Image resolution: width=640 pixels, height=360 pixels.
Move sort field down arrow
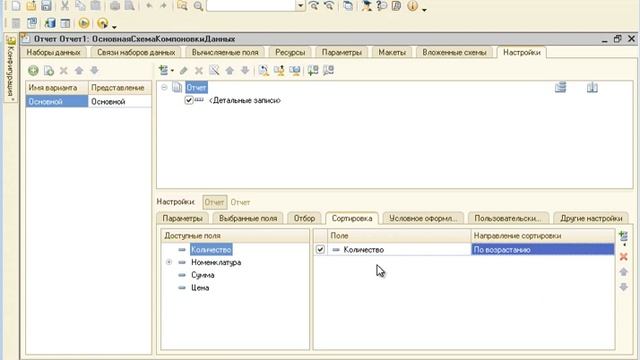point(623,287)
